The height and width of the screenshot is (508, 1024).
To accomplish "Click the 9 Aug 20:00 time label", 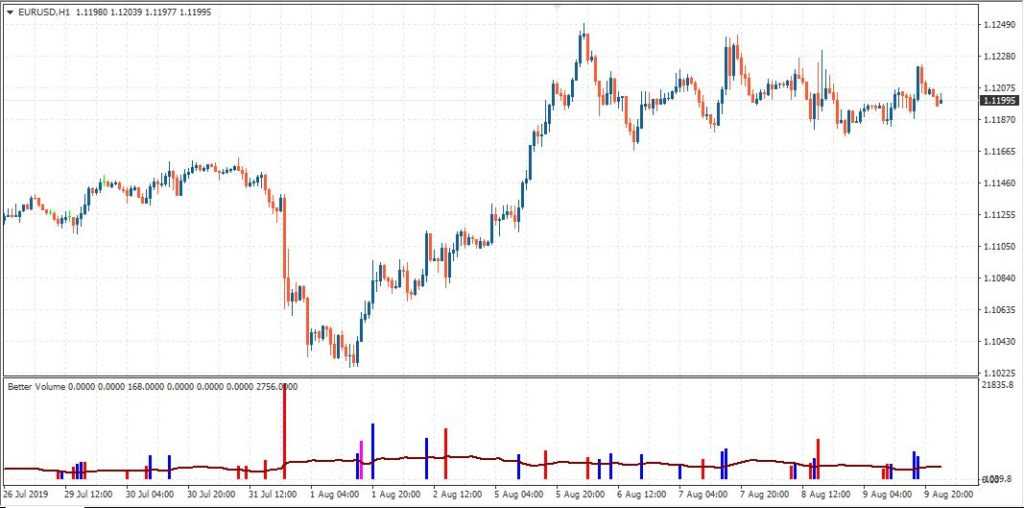I will (x=950, y=494).
